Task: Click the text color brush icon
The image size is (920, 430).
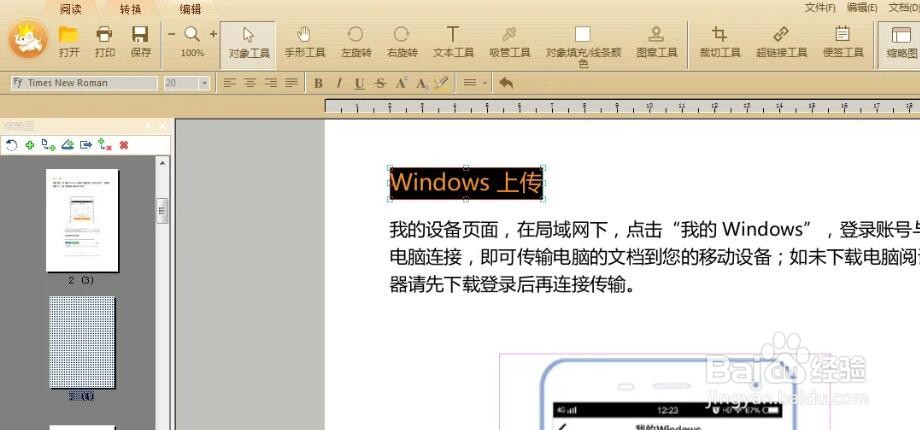Action: click(442, 83)
